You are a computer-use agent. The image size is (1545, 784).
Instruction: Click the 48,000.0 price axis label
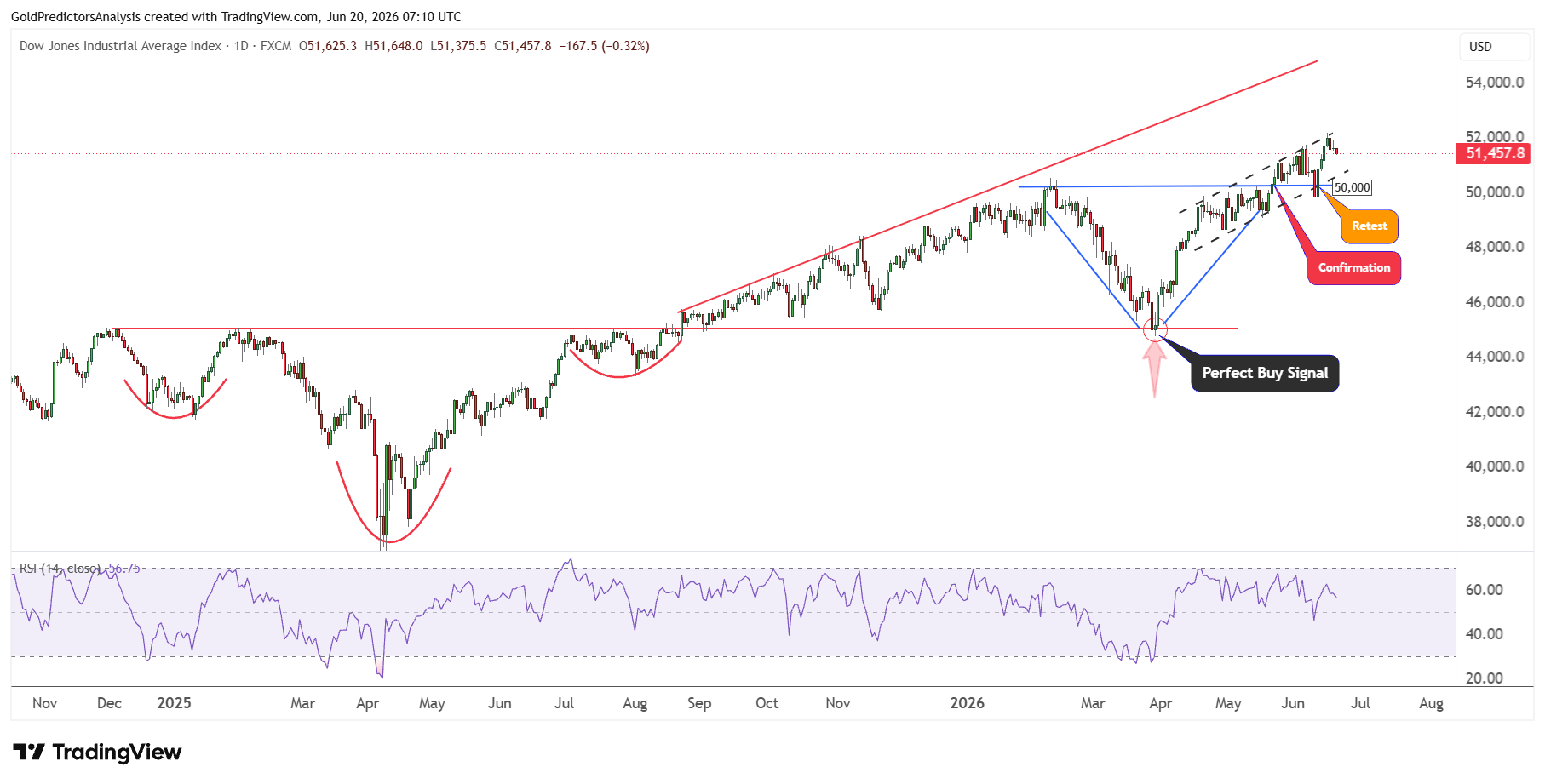pos(1495,247)
